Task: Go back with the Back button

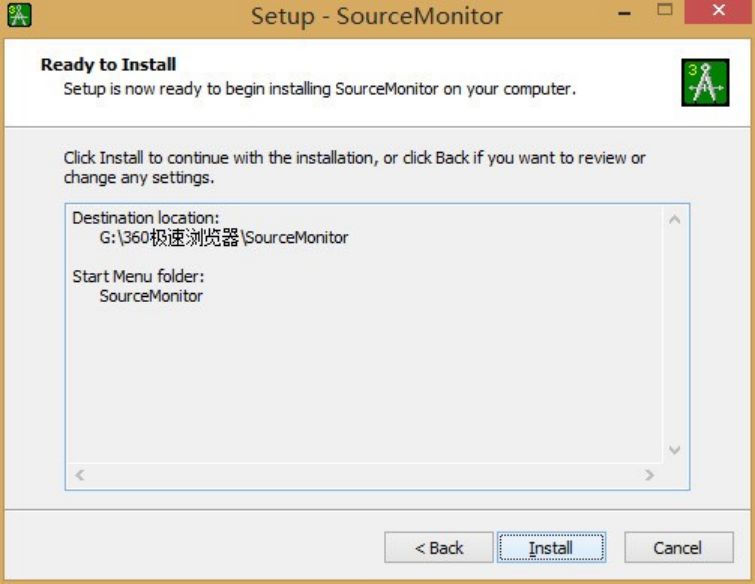Action: coord(439,548)
